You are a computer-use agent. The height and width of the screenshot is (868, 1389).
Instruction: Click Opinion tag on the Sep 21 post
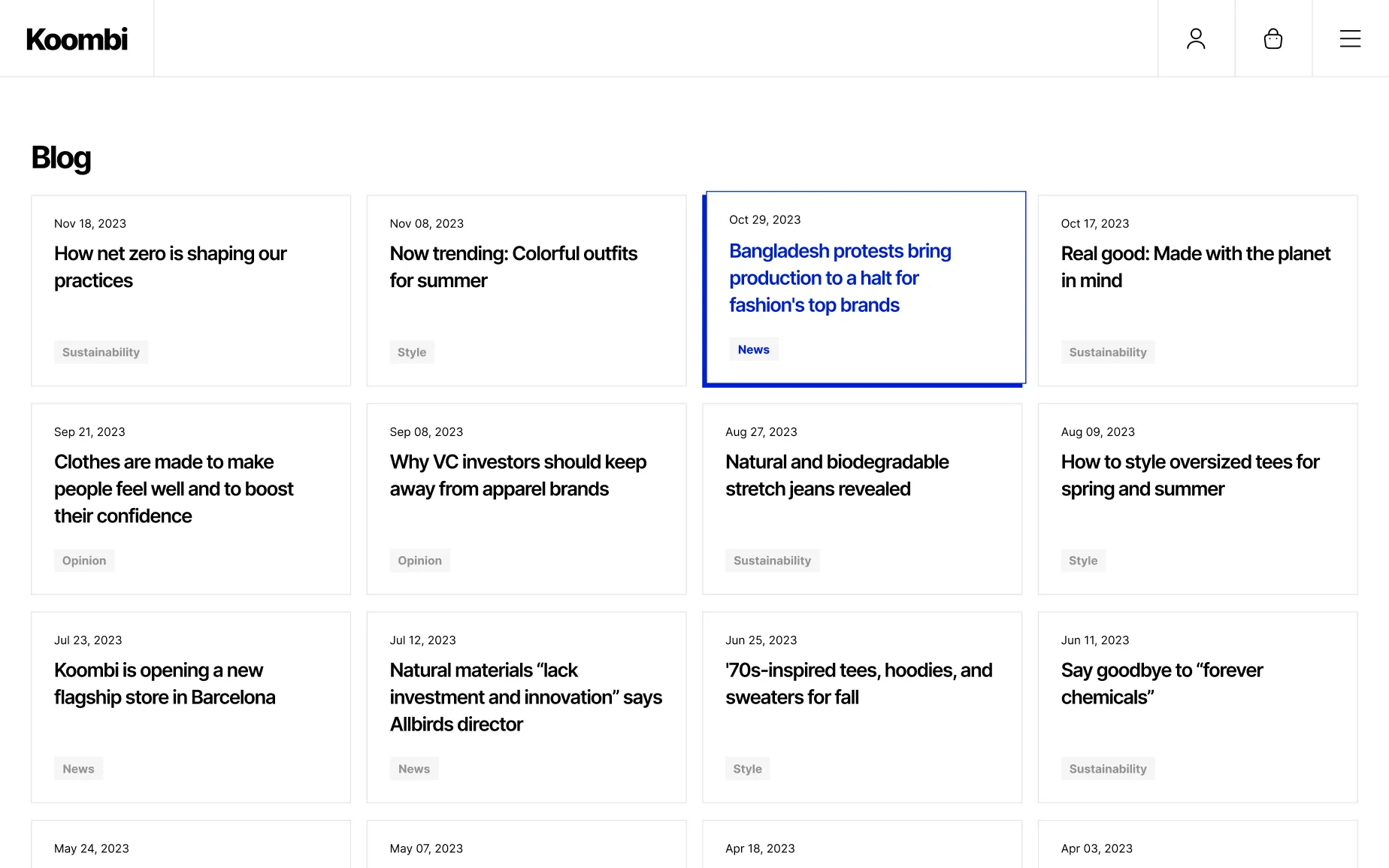[84, 561]
